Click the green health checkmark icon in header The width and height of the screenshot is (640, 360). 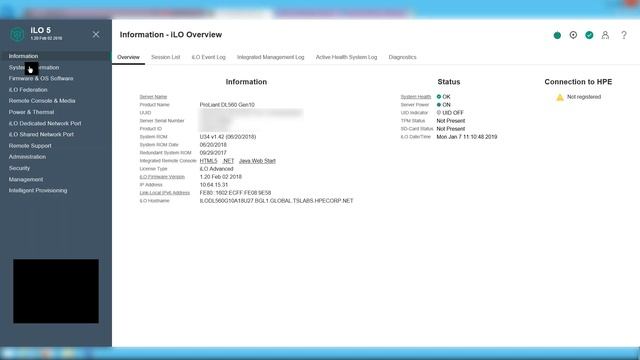click(x=589, y=35)
